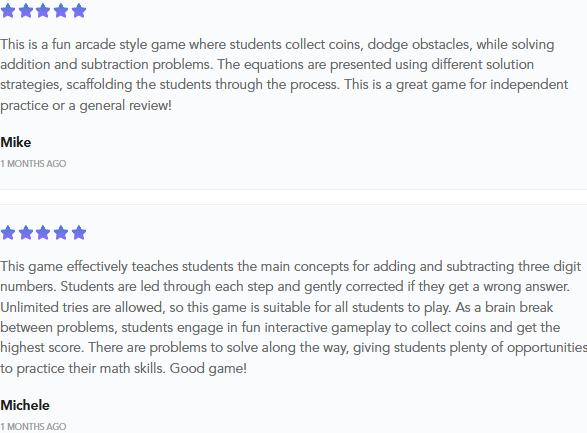587x433 pixels.
Task: Click fourth star in Michele's review rating
Action: [61, 232]
